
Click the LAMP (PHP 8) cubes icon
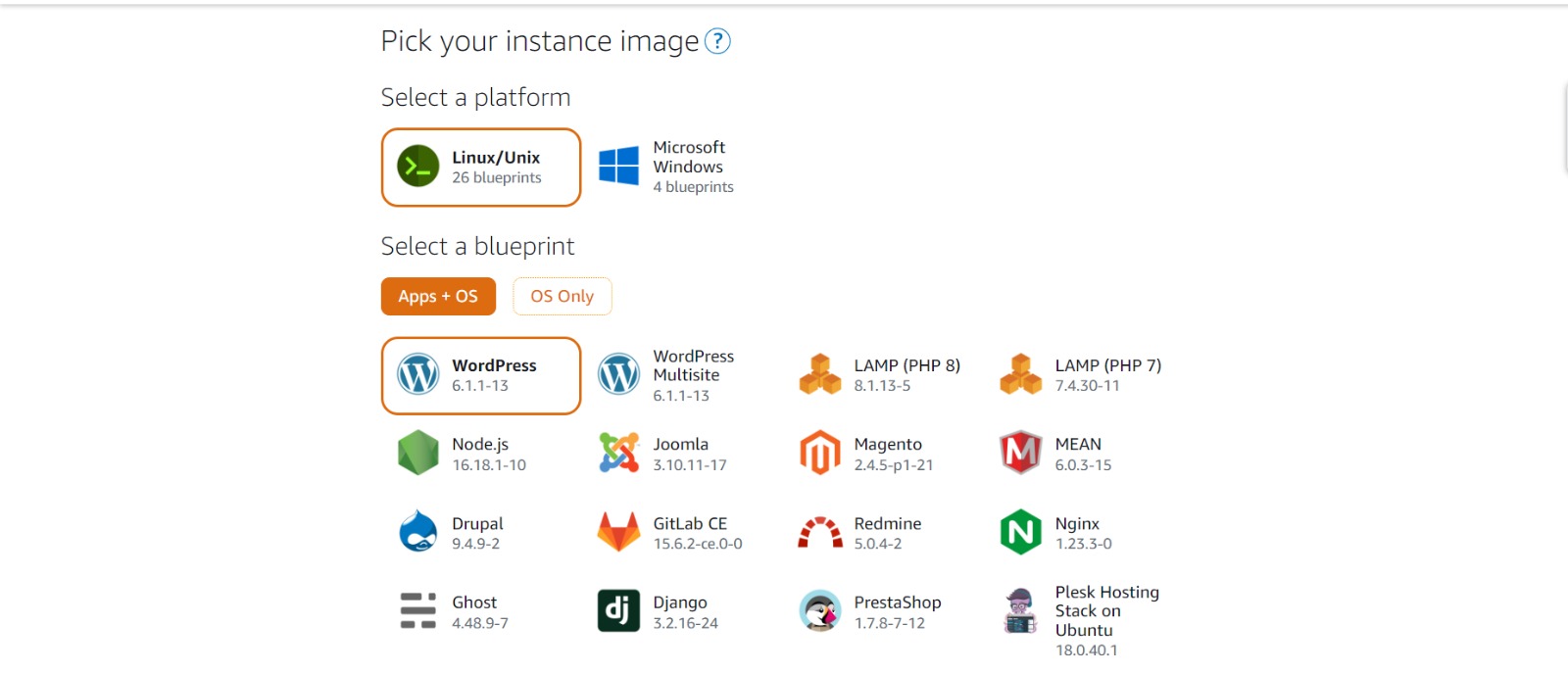(820, 374)
